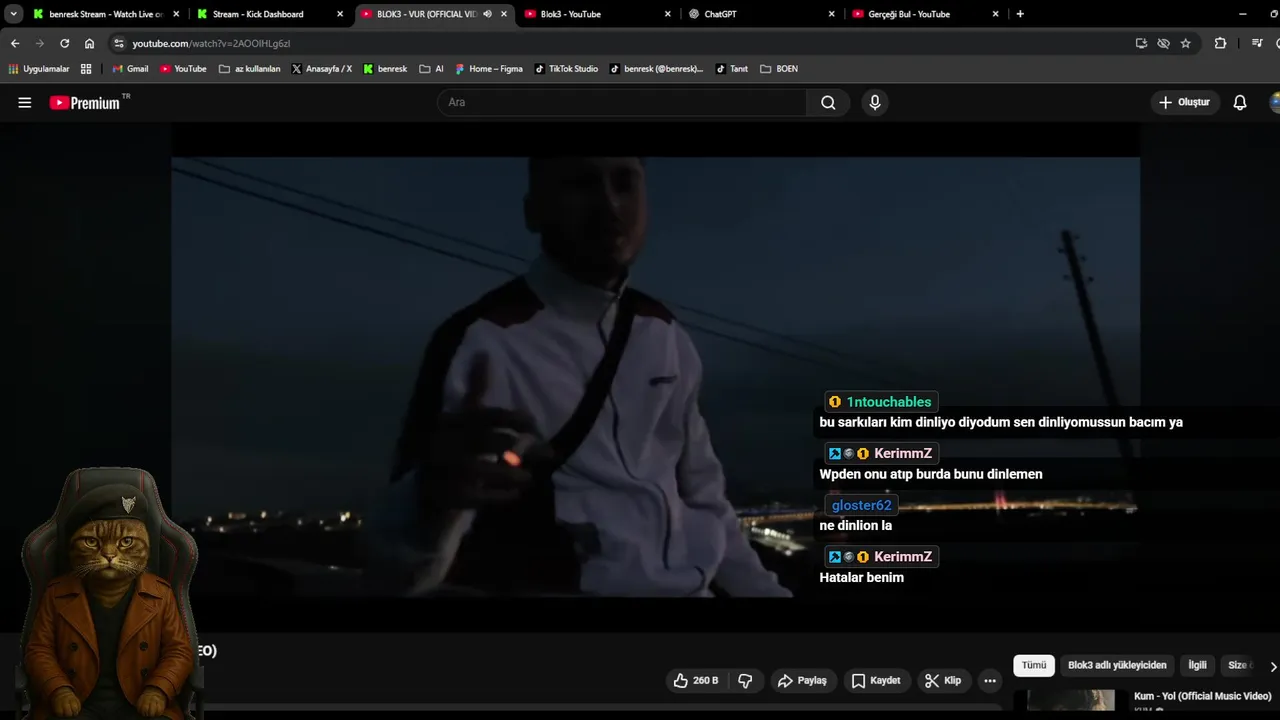
Task: Go back in browser history
Action: [x=15, y=43]
